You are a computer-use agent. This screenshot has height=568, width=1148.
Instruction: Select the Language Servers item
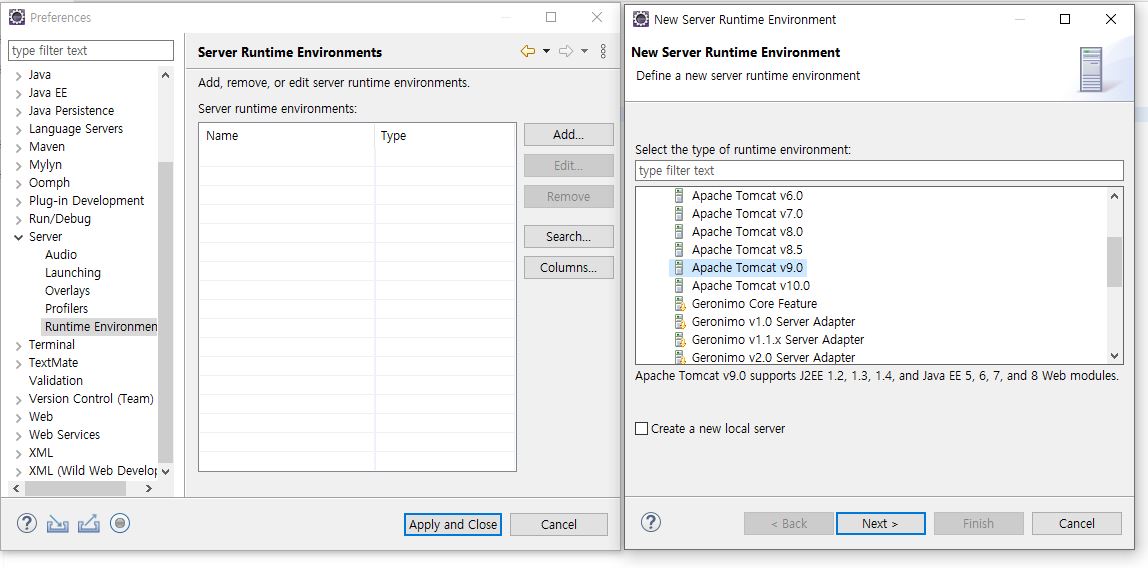coord(75,129)
